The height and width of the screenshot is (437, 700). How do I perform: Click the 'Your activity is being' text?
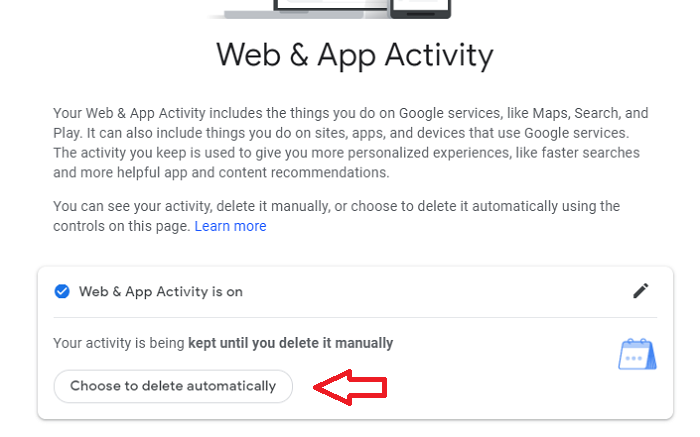(x=119, y=343)
